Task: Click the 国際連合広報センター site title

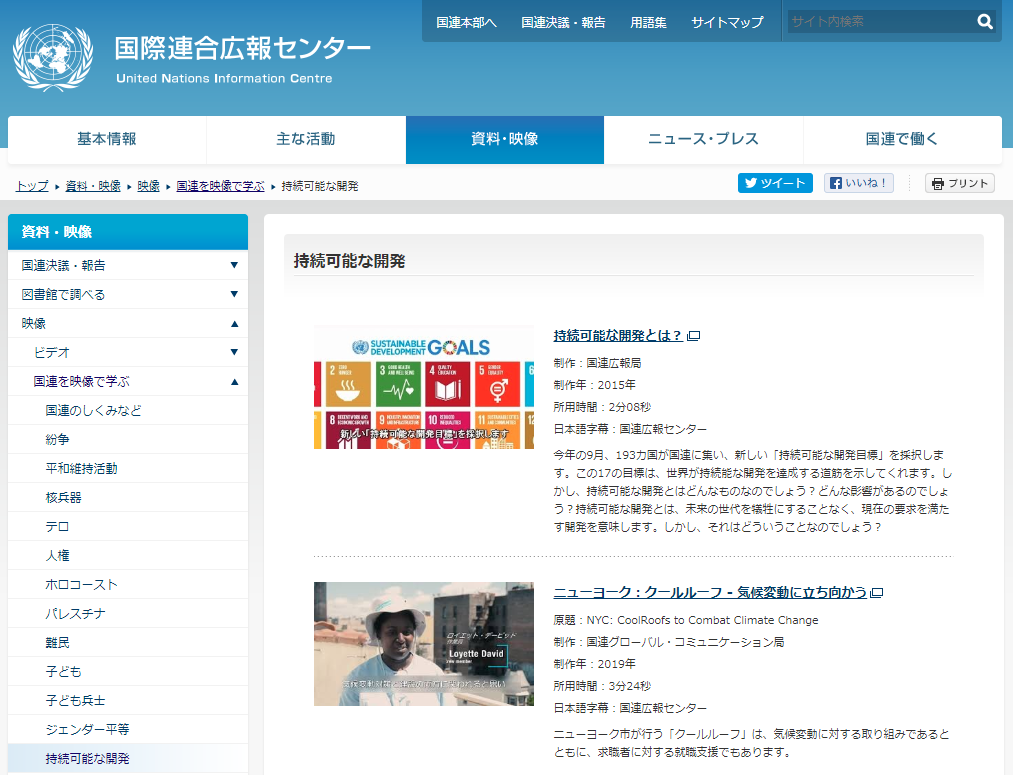Action: pos(243,48)
